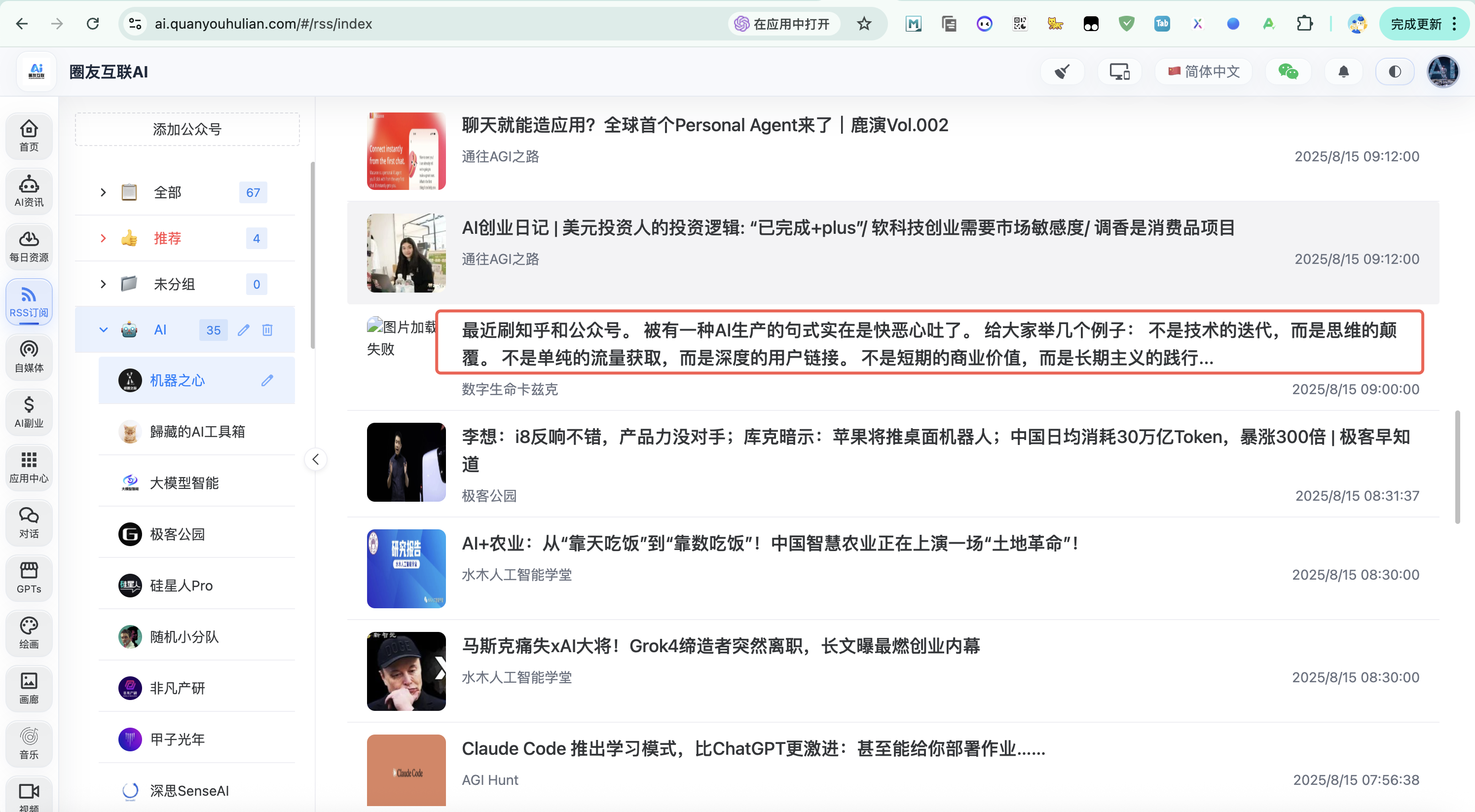
Task: Open 简体中文 language dropdown
Action: pos(1204,72)
